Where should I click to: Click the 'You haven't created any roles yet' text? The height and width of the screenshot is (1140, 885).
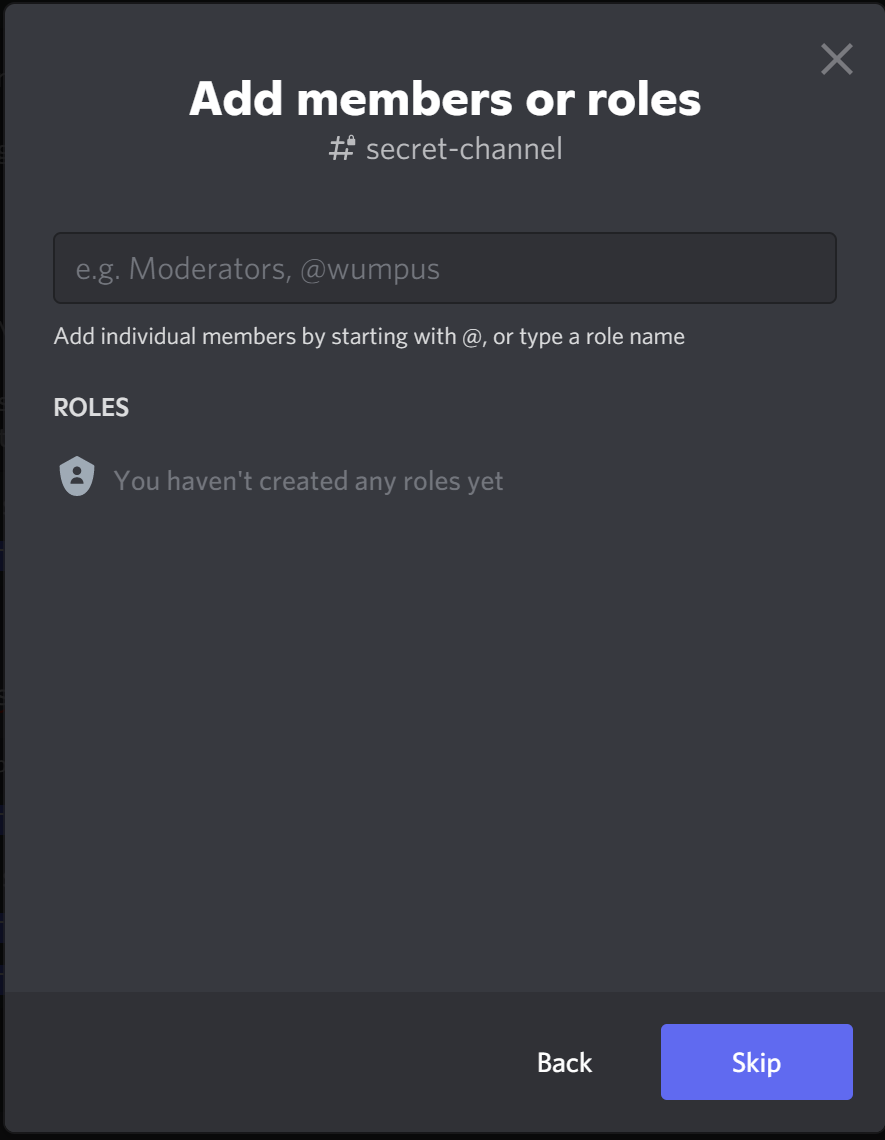click(x=308, y=480)
